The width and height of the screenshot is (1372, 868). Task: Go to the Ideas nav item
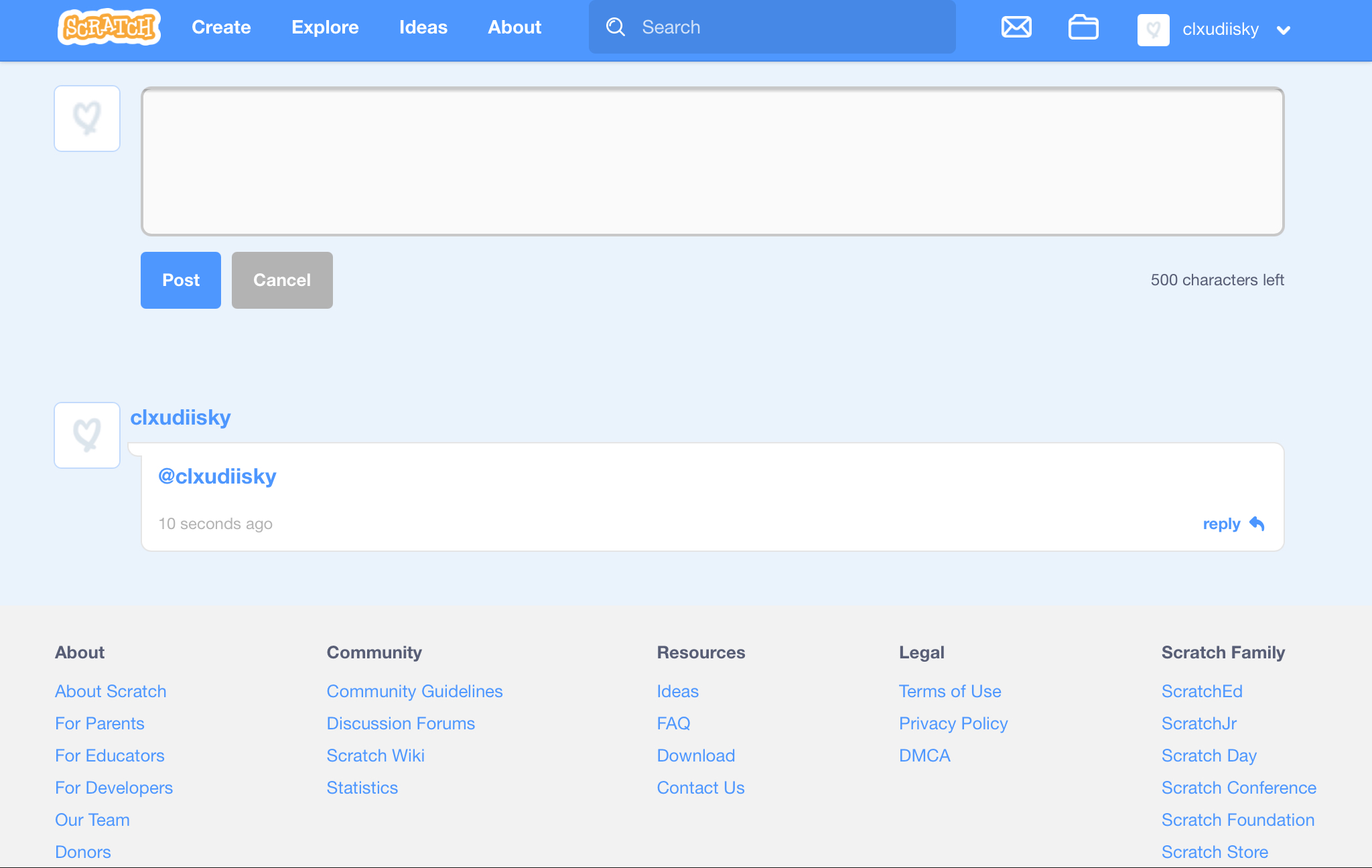423,27
